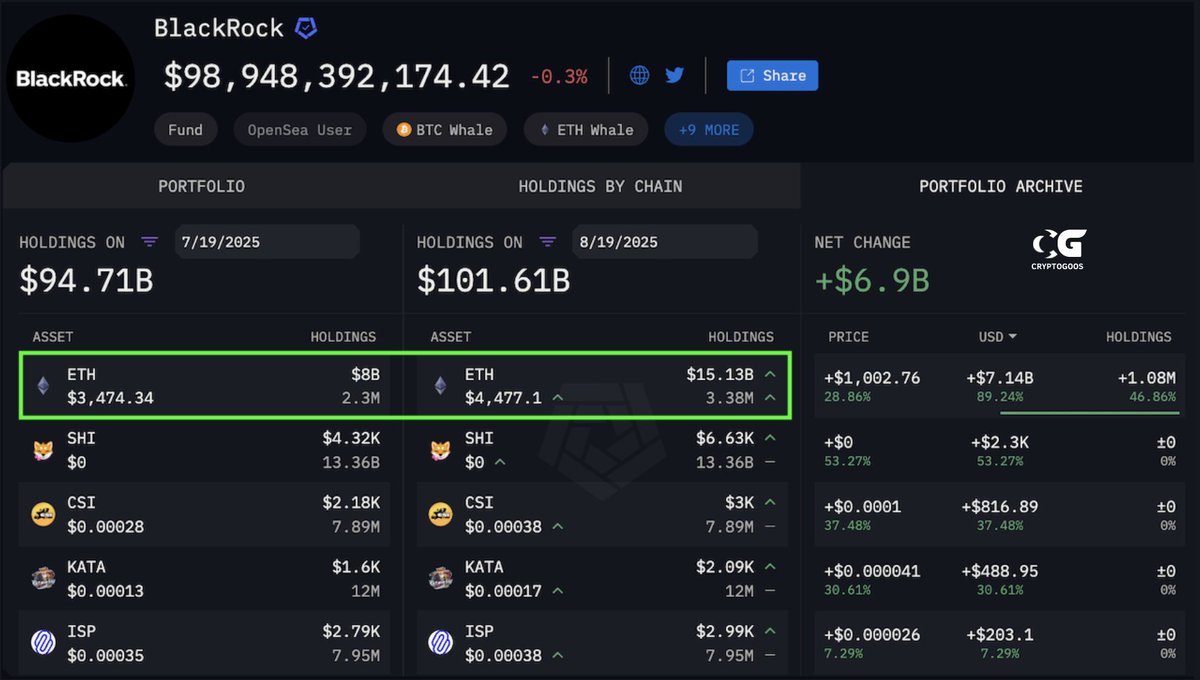Open filter icon beside 8/19/2025 date
This screenshot has width=1200, height=680.
pyautogui.click(x=547, y=242)
